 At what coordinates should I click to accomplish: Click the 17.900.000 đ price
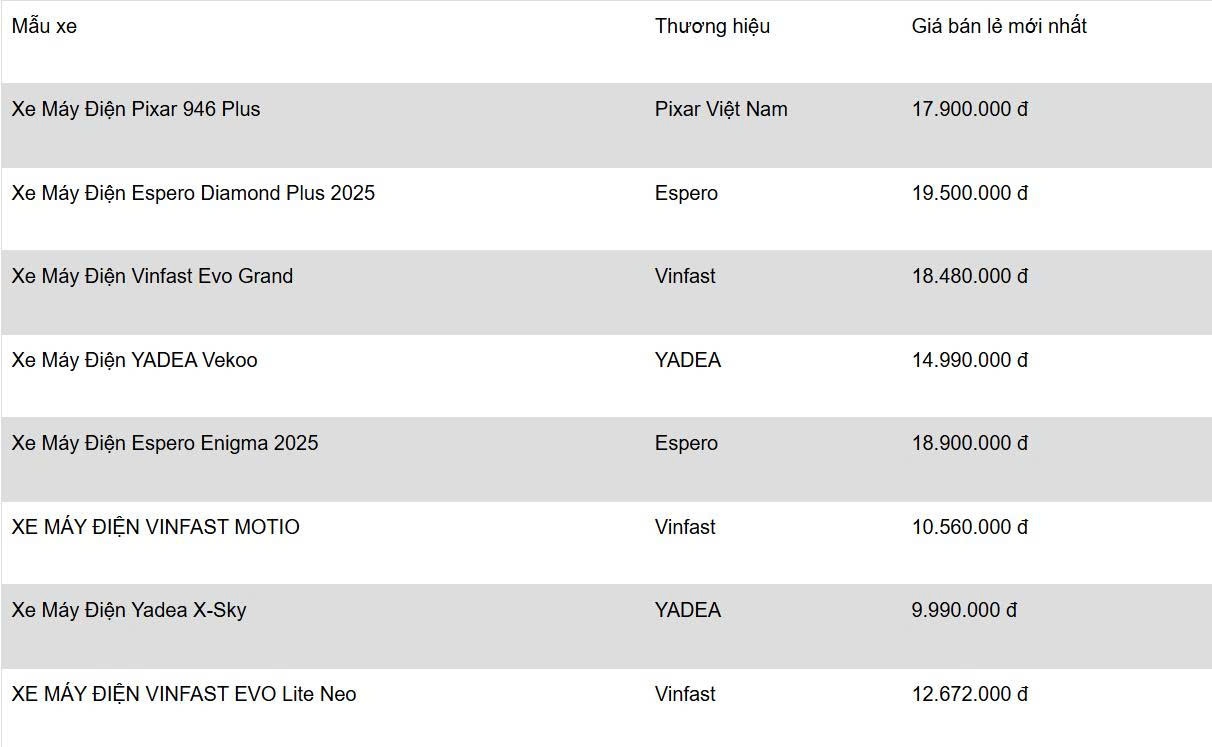tap(969, 110)
